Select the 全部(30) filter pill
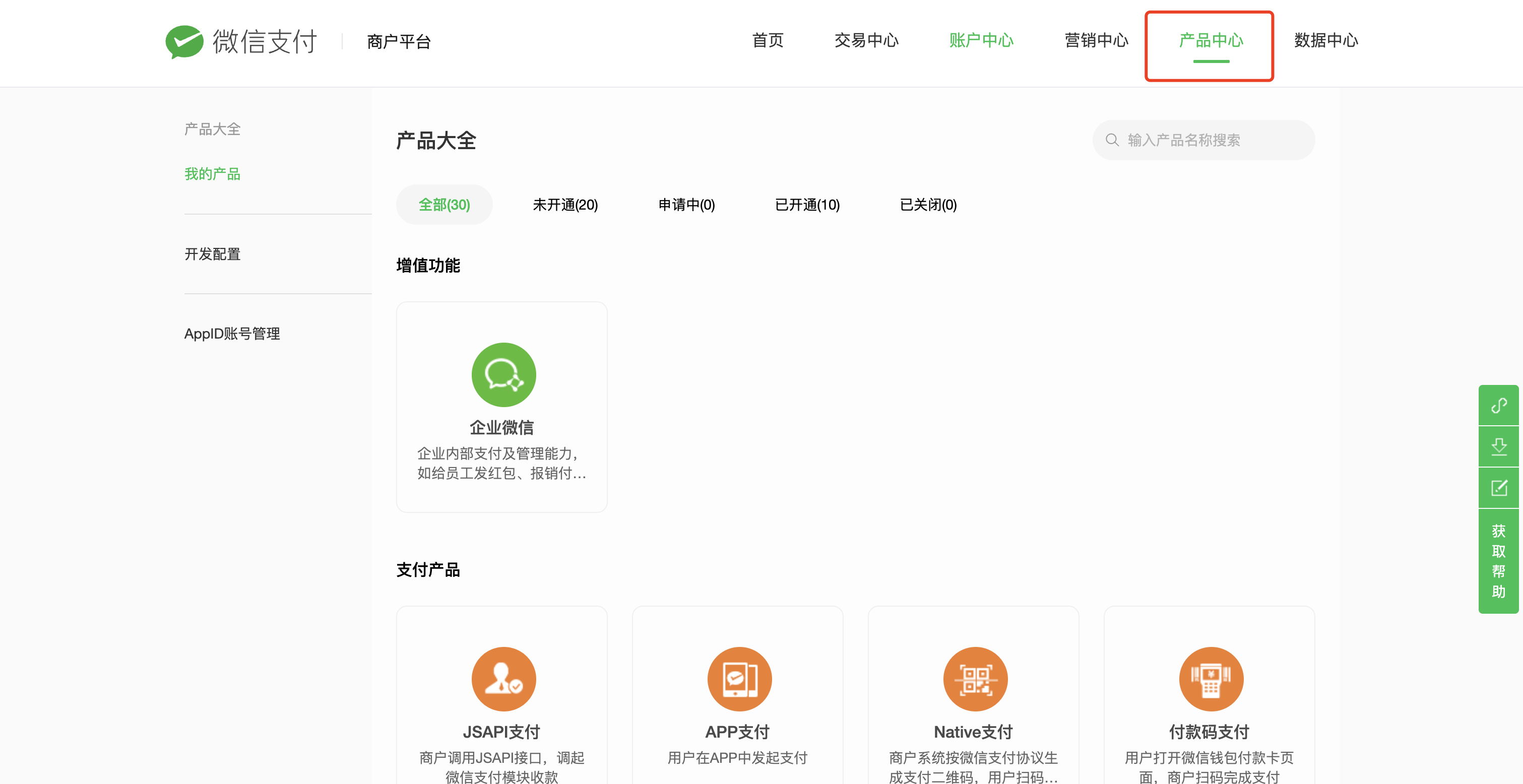 pos(444,205)
